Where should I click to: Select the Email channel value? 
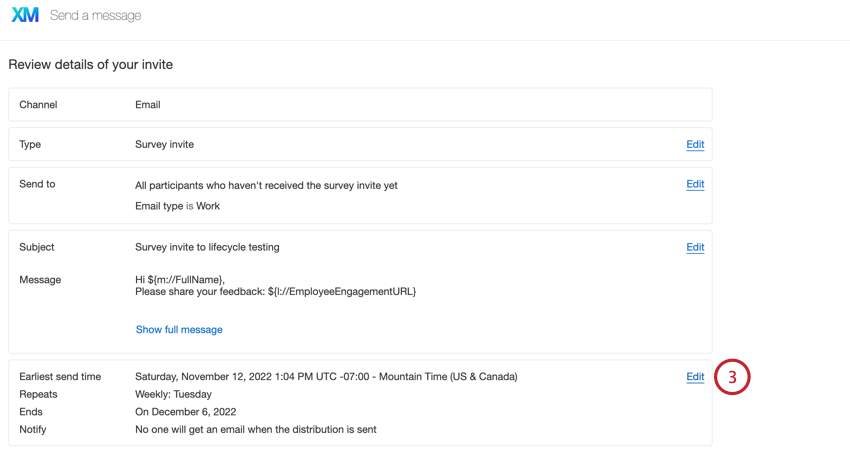[148, 104]
